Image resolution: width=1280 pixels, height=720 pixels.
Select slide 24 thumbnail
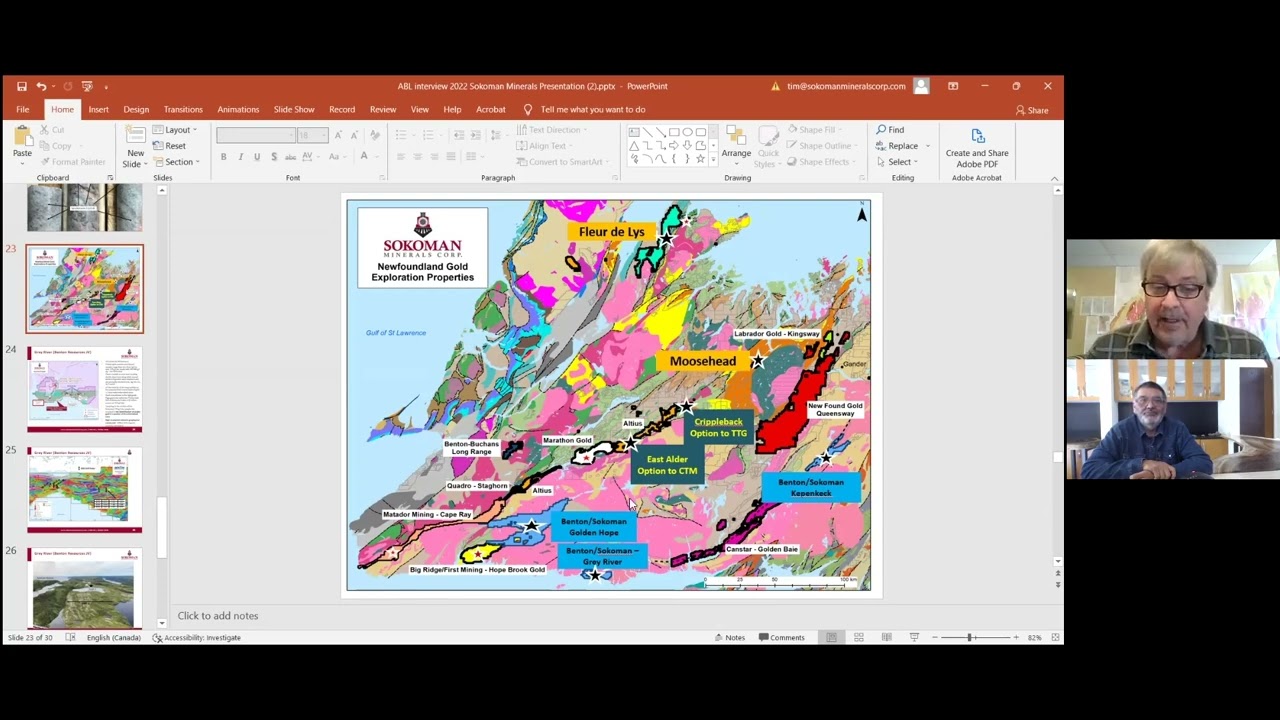(85, 388)
